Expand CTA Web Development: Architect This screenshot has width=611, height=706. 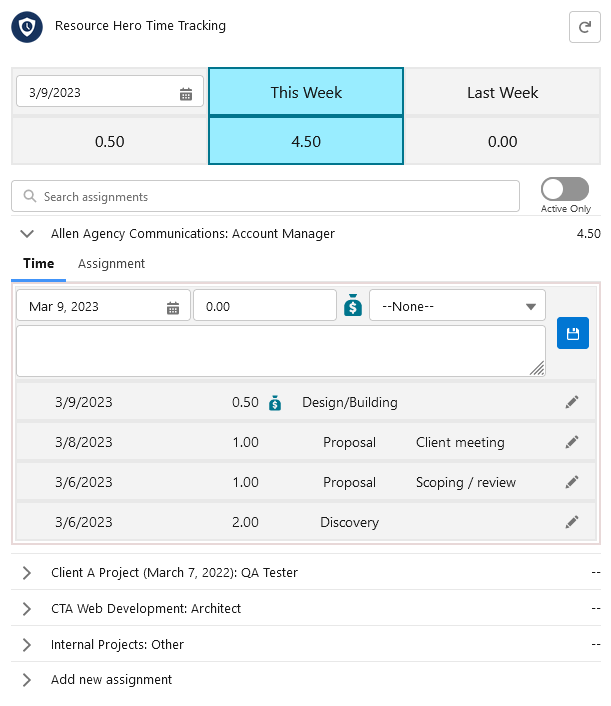[27, 609]
